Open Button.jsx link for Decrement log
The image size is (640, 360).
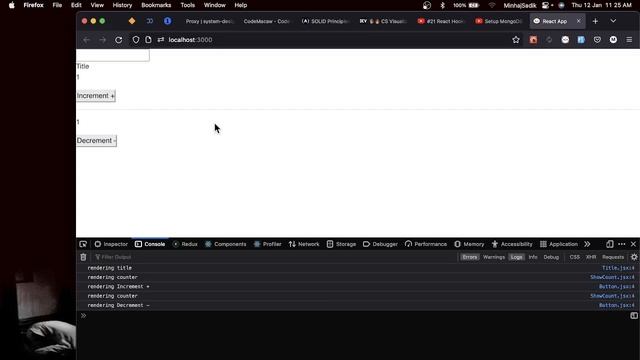[x=616, y=306]
